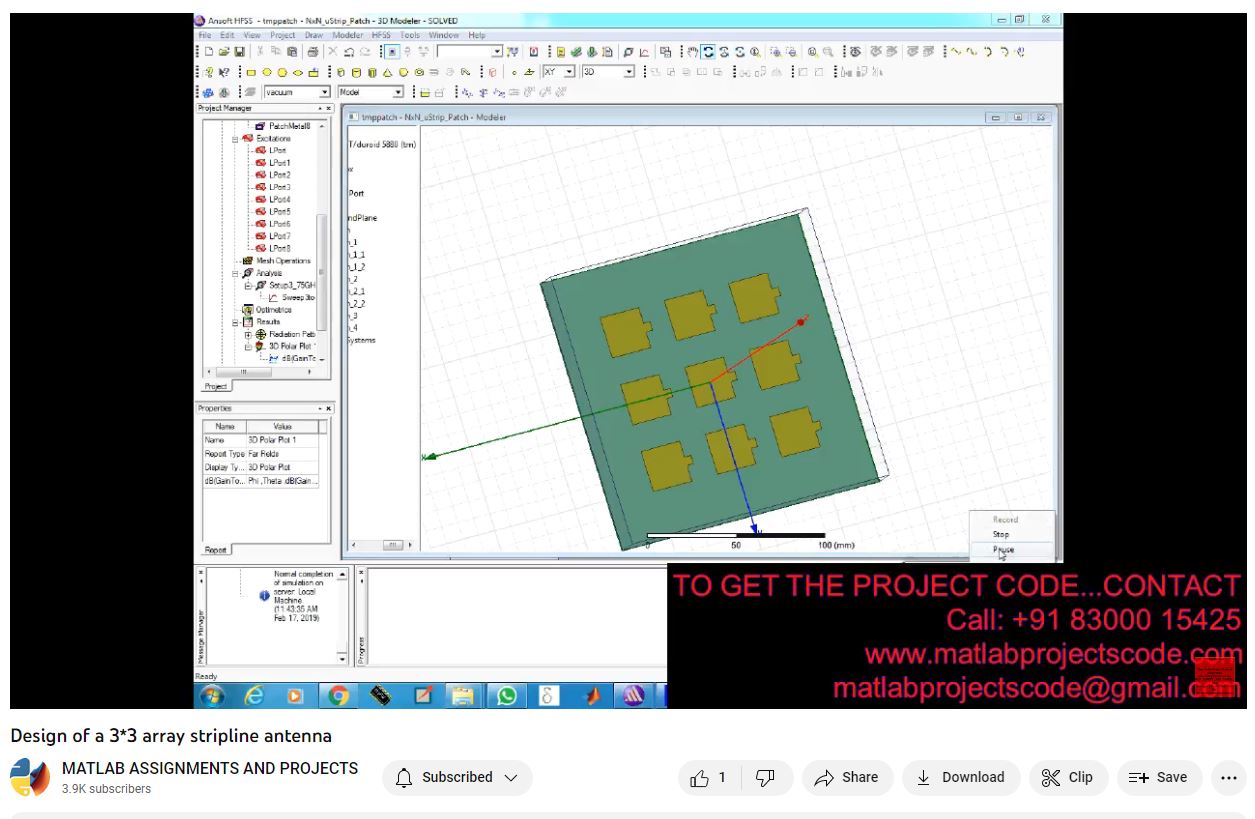Open the HFSS menu in menu bar
The height and width of the screenshot is (819, 1255).
[381, 35]
